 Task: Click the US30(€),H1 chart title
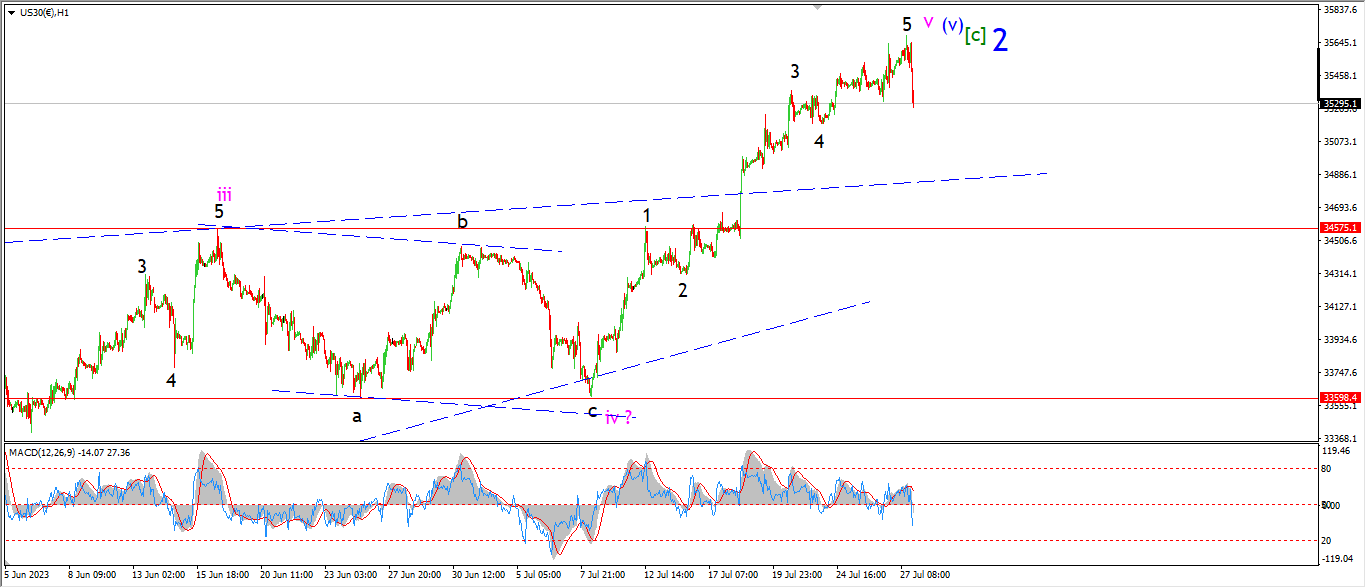(x=45, y=12)
